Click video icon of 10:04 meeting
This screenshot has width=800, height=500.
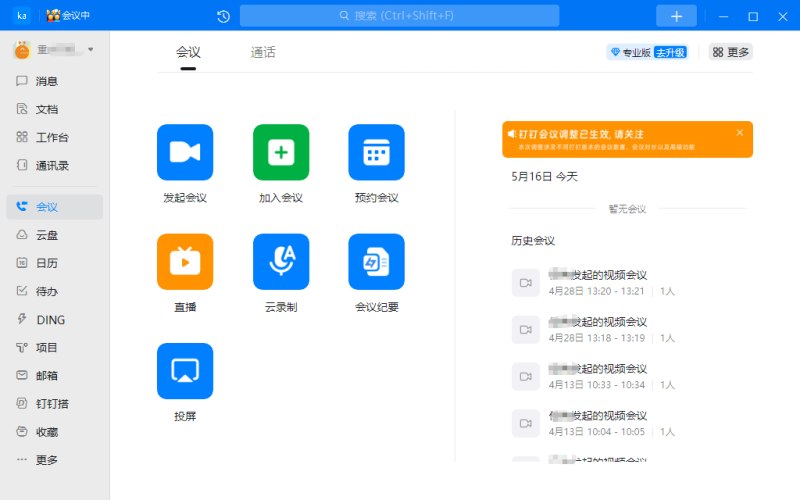click(x=526, y=423)
